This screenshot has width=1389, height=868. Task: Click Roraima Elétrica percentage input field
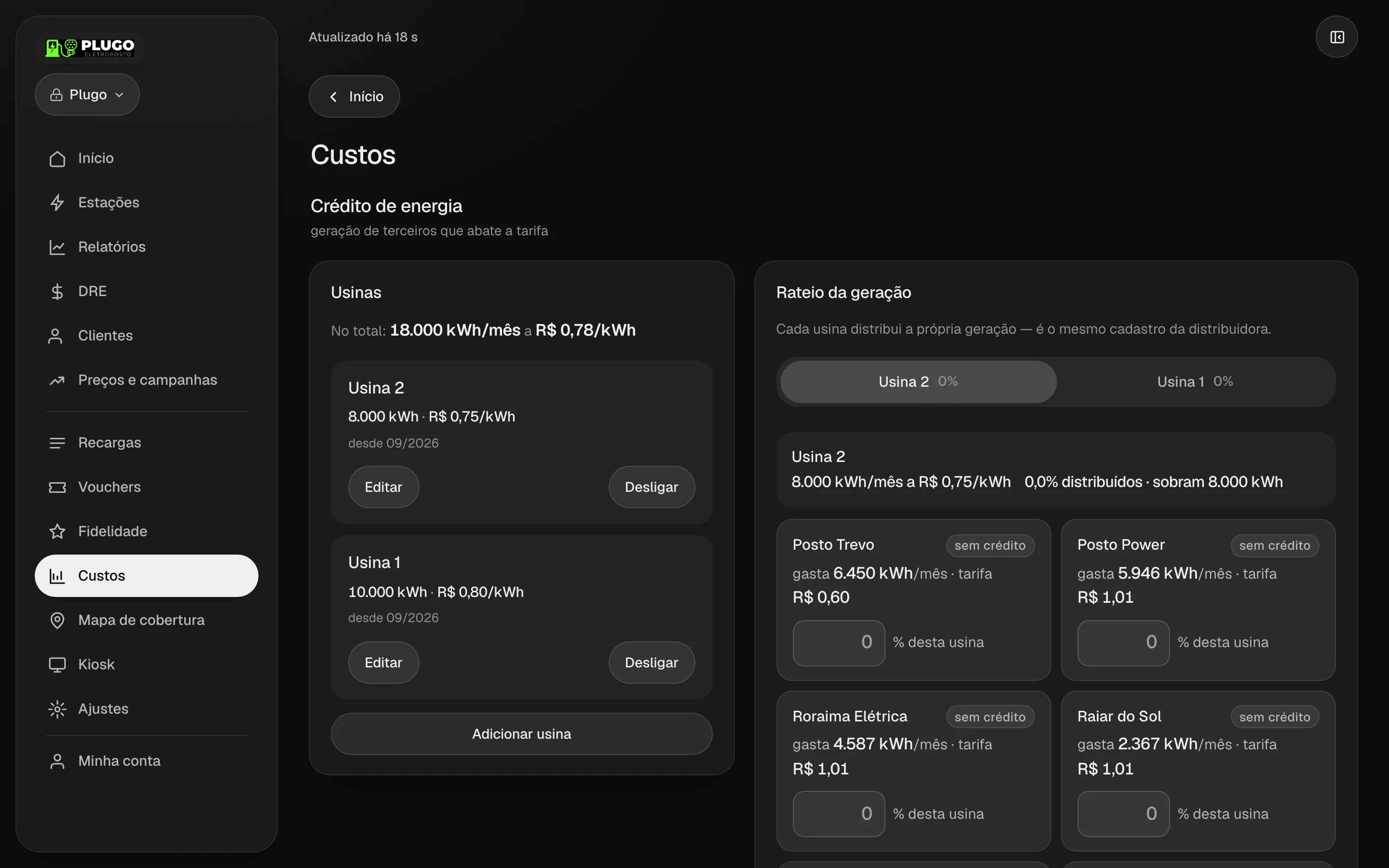click(x=839, y=814)
